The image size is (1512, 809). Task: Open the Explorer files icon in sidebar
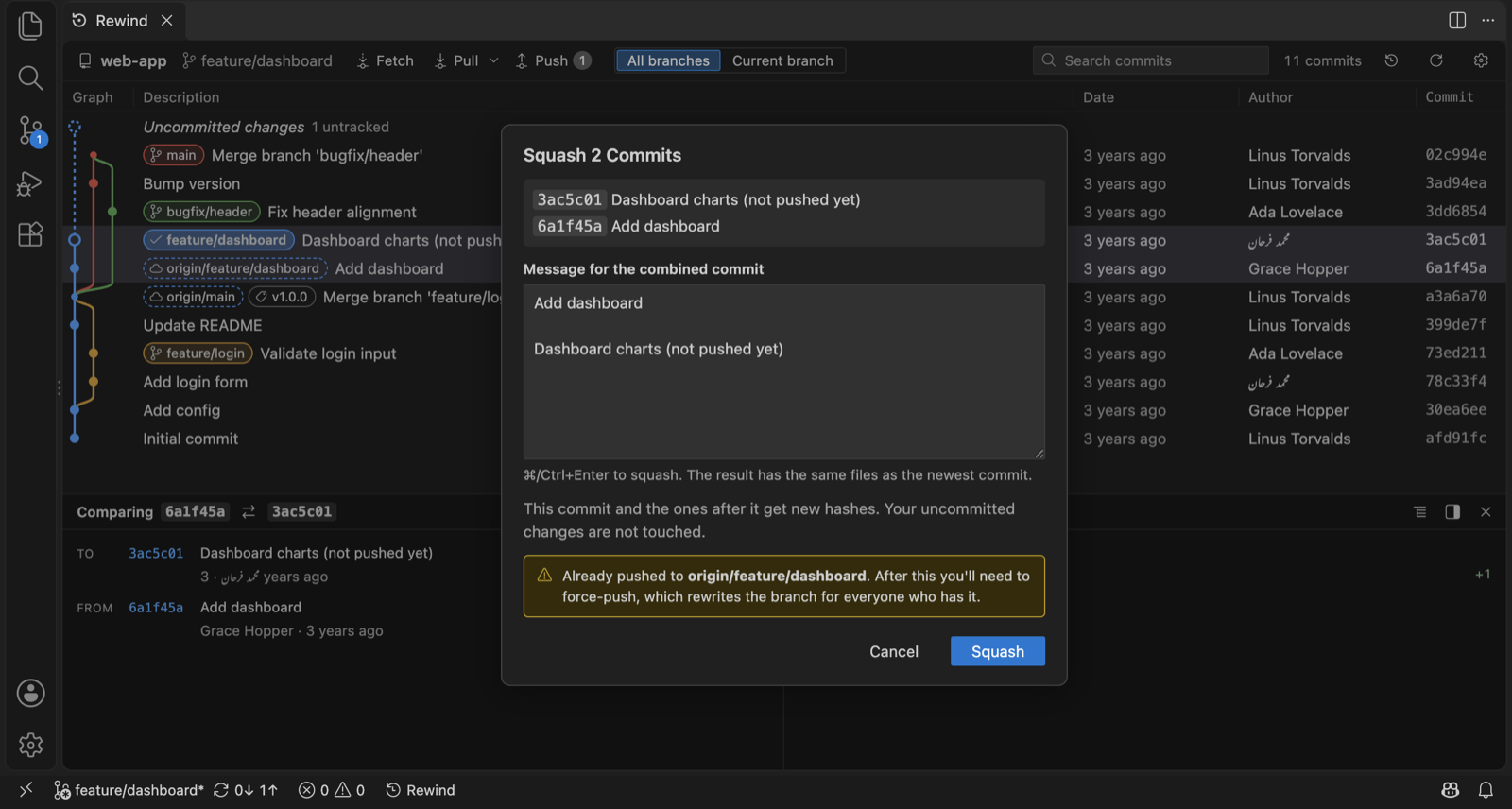click(x=30, y=26)
